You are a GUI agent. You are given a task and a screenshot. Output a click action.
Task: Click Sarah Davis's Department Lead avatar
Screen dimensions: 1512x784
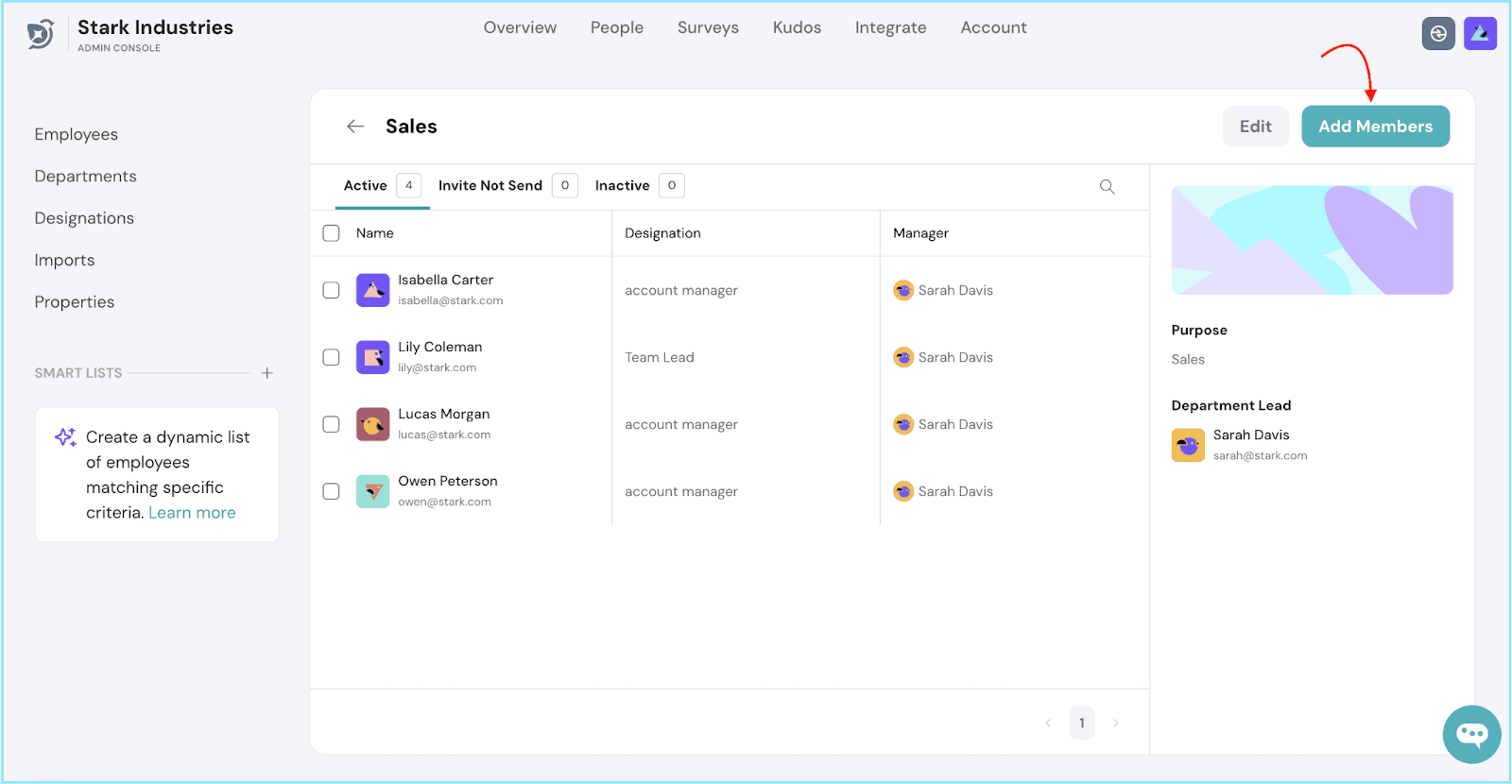pos(1188,445)
